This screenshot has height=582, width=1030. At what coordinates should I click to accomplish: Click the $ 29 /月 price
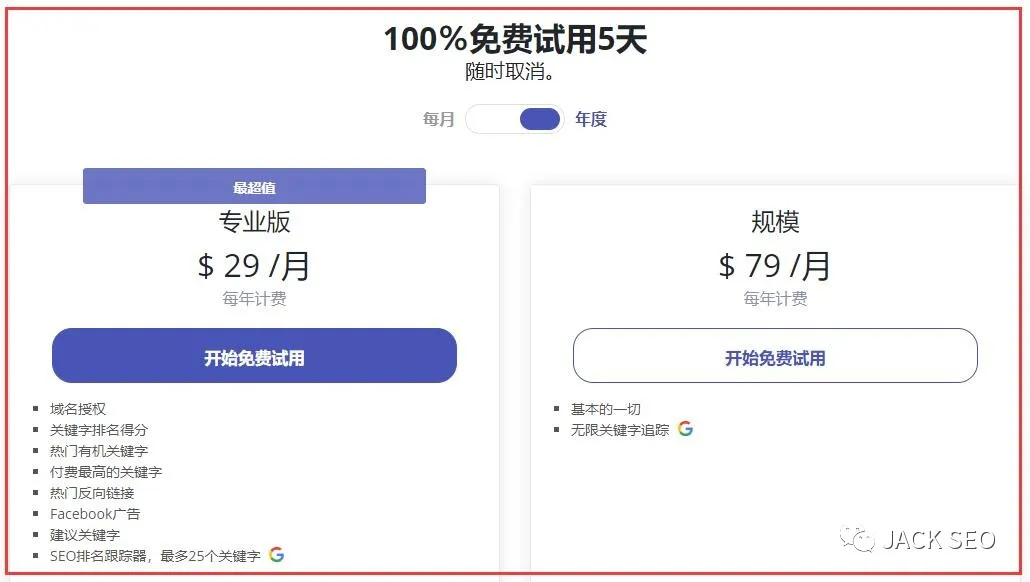[254, 266]
